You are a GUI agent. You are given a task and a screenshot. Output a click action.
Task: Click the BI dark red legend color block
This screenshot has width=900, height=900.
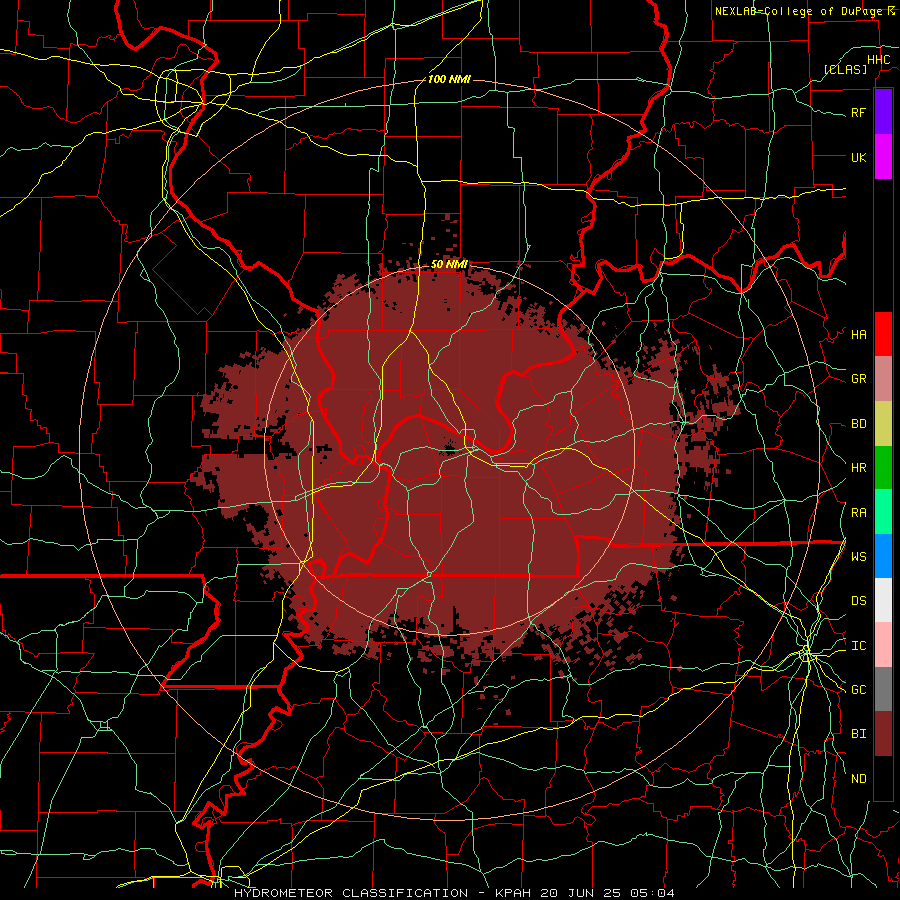[883, 734]
